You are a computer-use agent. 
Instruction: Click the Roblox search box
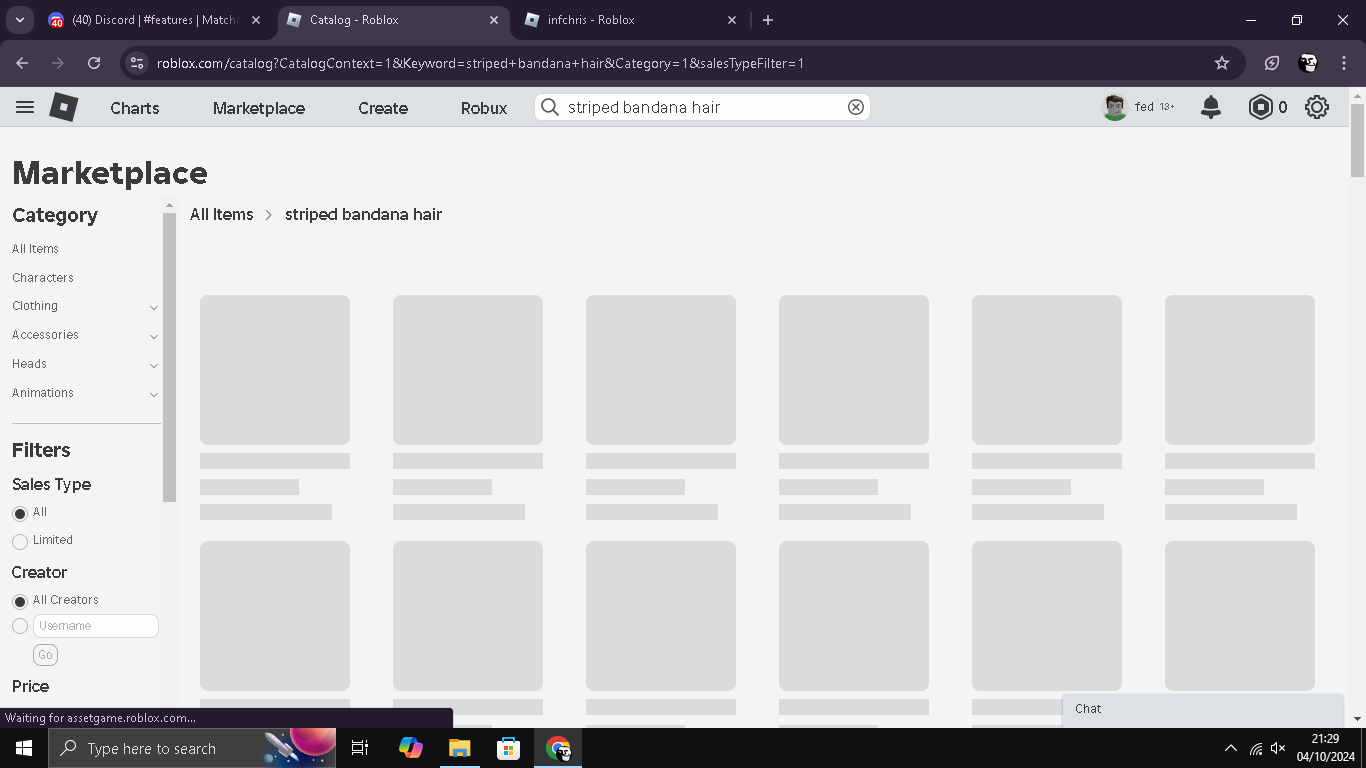(702, 107)
